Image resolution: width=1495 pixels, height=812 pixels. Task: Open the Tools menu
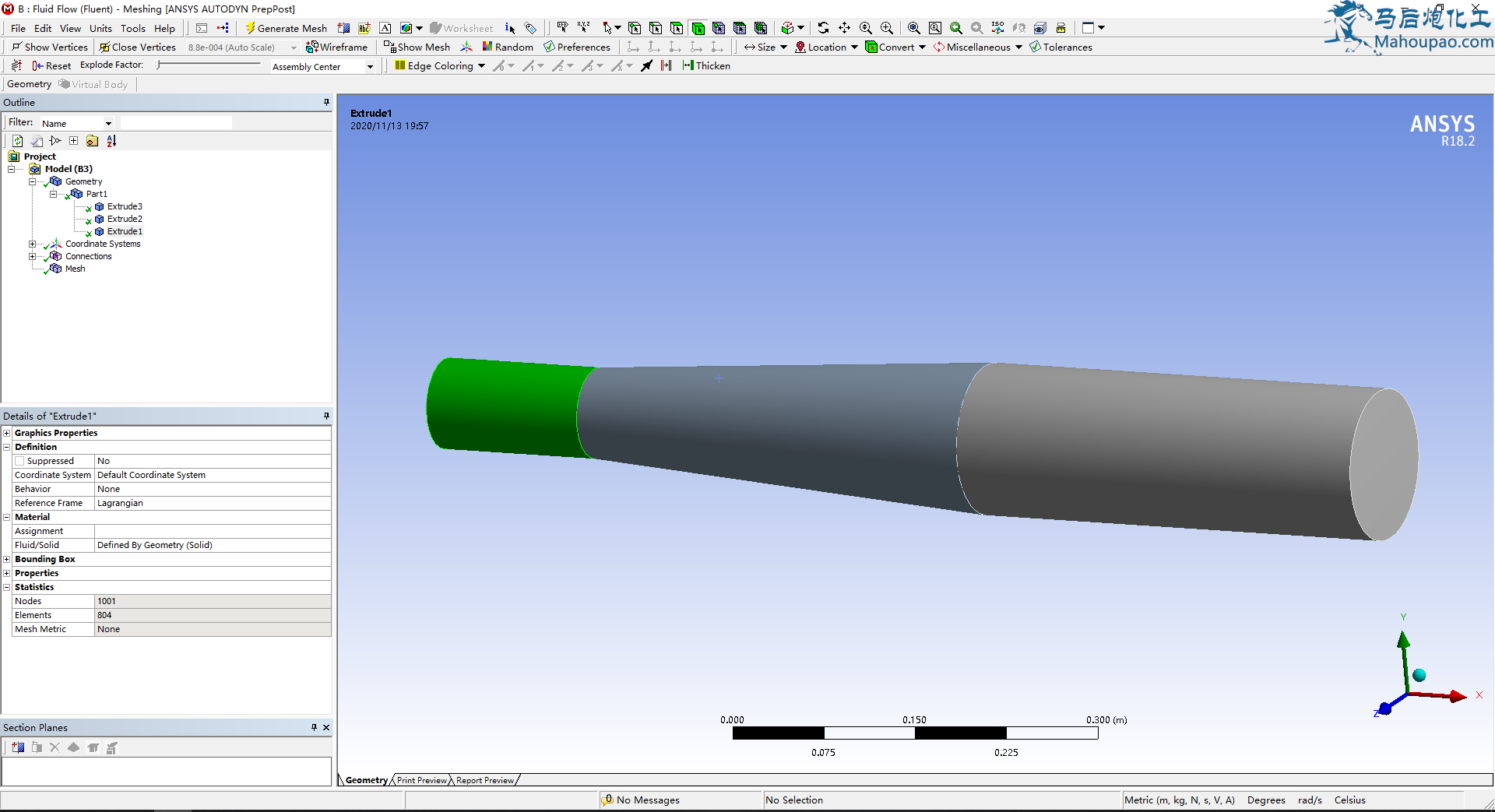[x=132, y=28]
